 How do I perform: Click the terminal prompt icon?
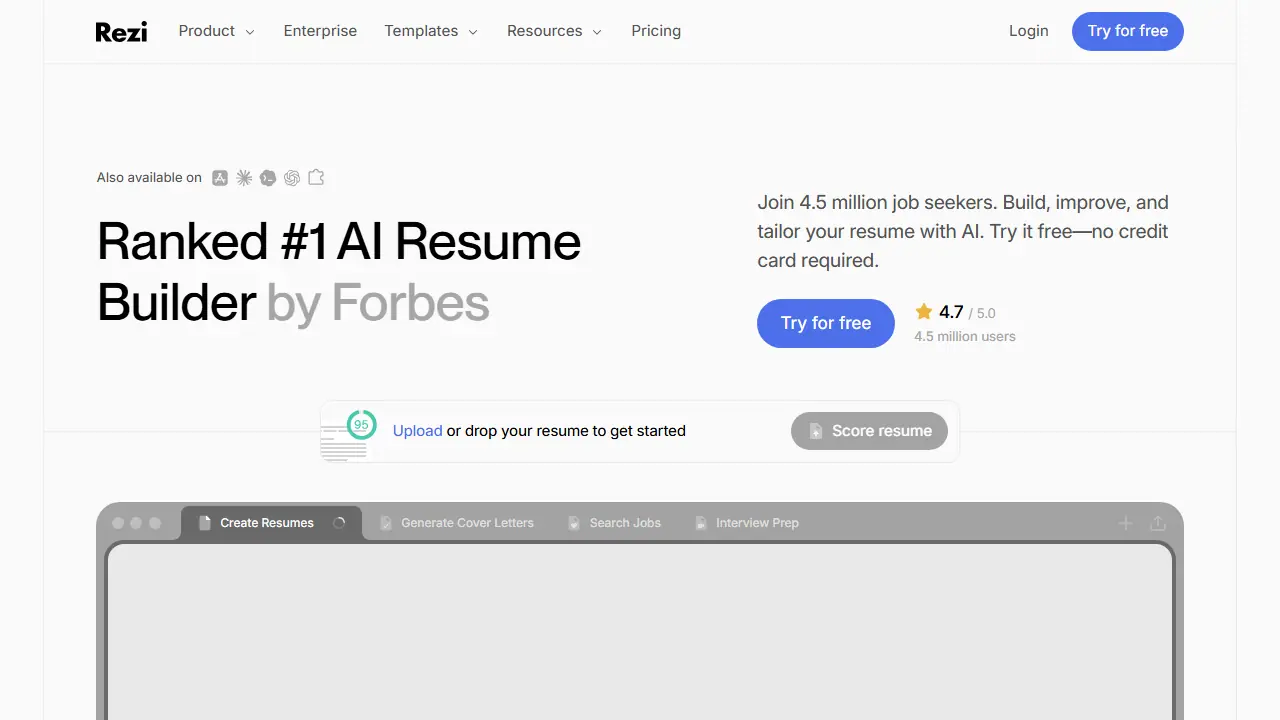tap(268, 178)
